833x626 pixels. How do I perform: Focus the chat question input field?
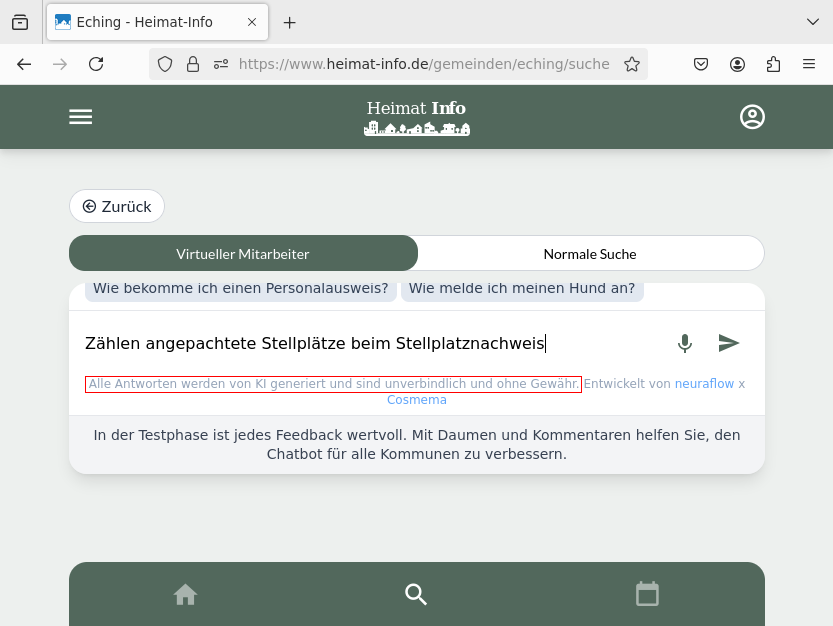(x=370, y=344)
